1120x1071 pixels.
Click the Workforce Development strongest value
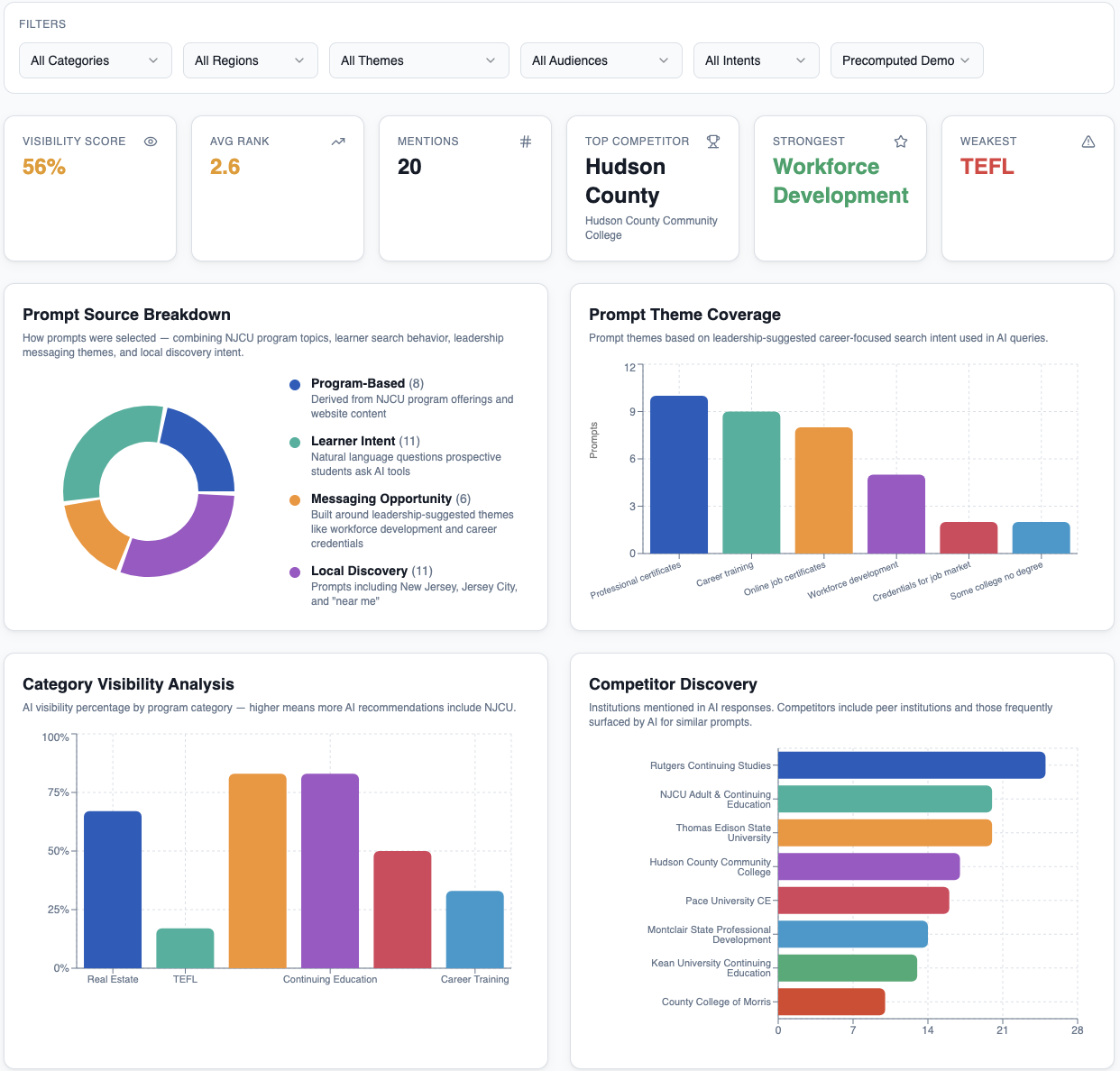tap(840, 181)
